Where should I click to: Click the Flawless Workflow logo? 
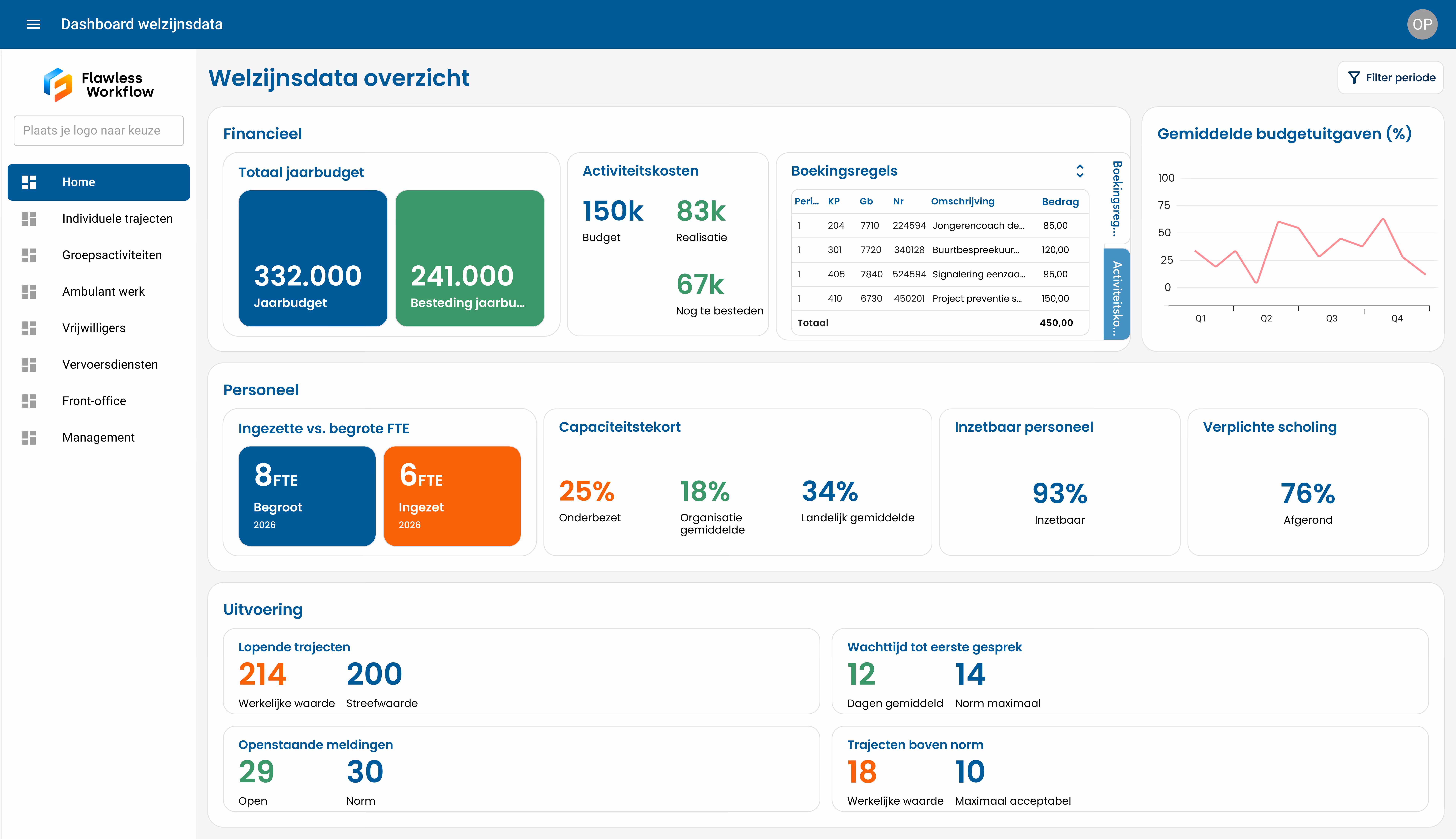click(x=98, y=85)
